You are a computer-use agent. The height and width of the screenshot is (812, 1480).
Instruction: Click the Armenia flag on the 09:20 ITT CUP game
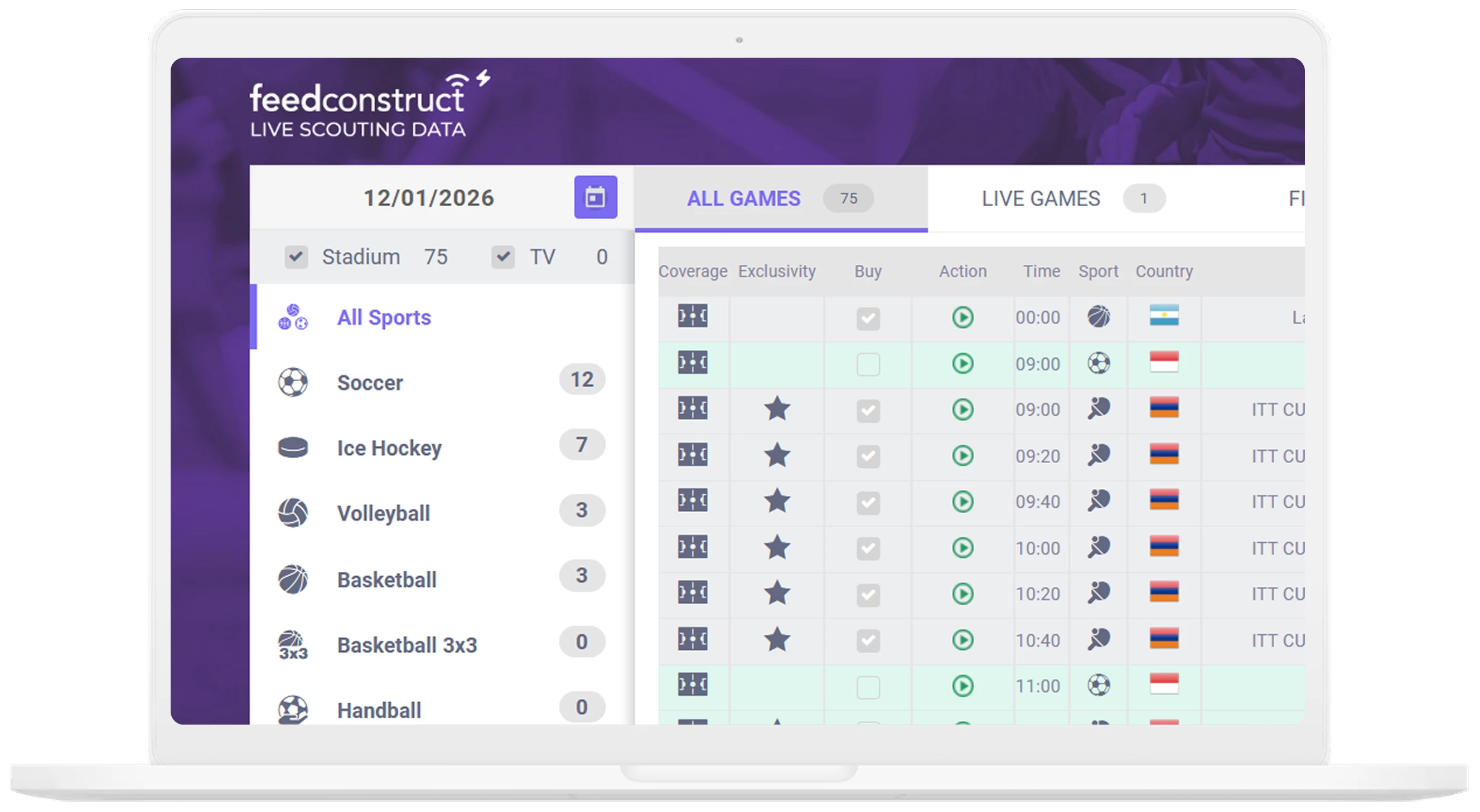point(1163,455)
